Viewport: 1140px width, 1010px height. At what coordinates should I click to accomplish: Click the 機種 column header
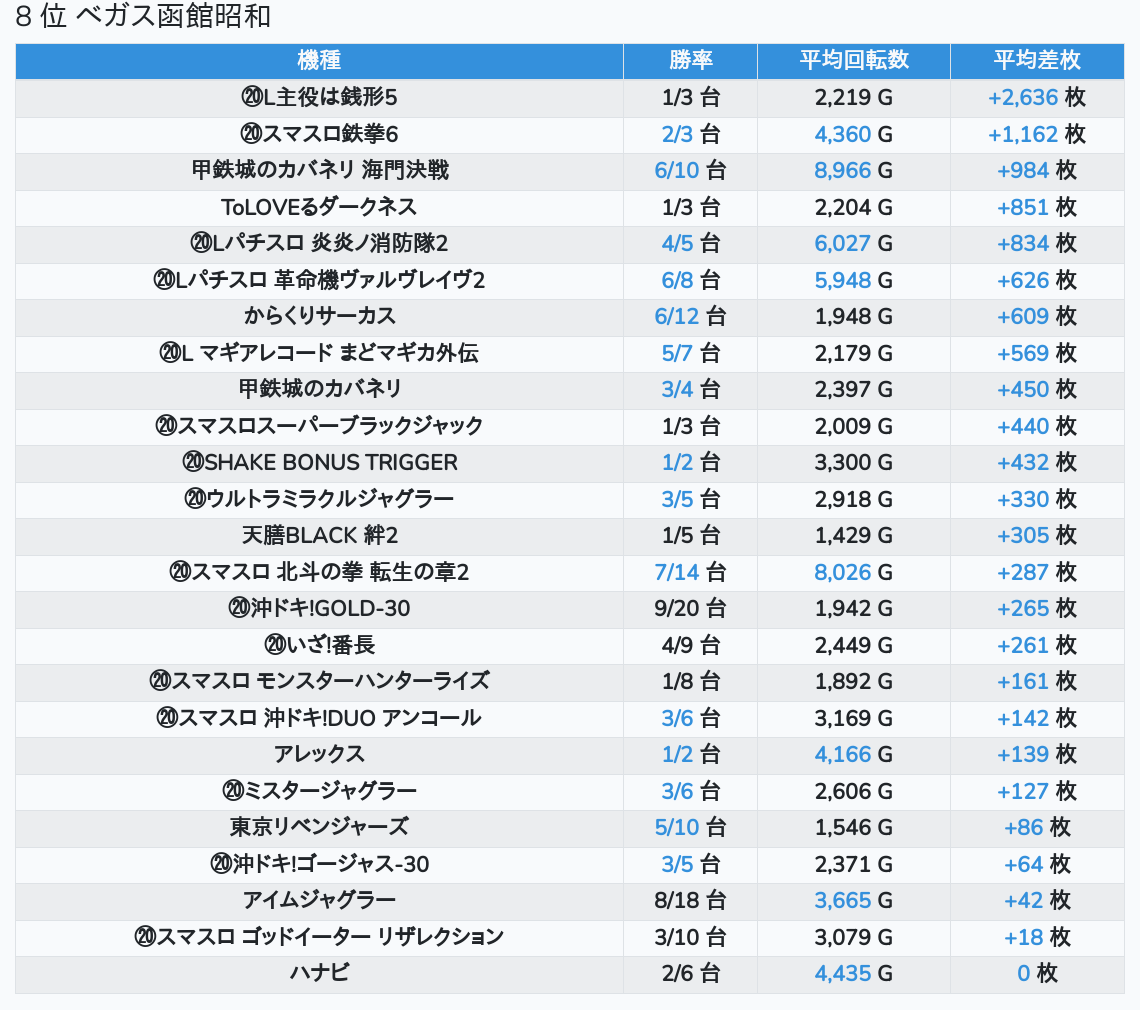(x=319, y=60)
